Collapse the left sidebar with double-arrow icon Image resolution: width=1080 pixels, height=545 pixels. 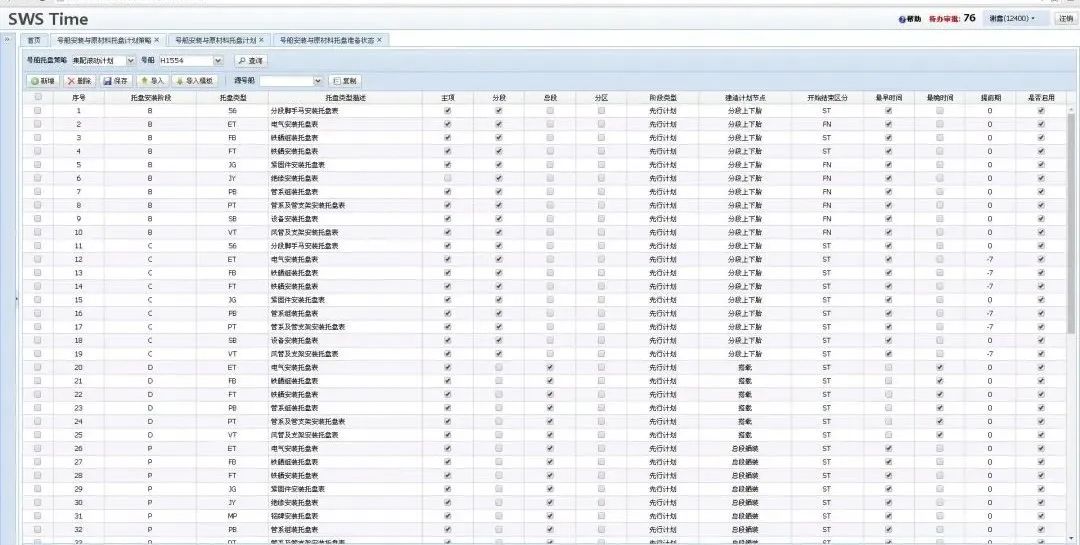(x=9, y=40)
